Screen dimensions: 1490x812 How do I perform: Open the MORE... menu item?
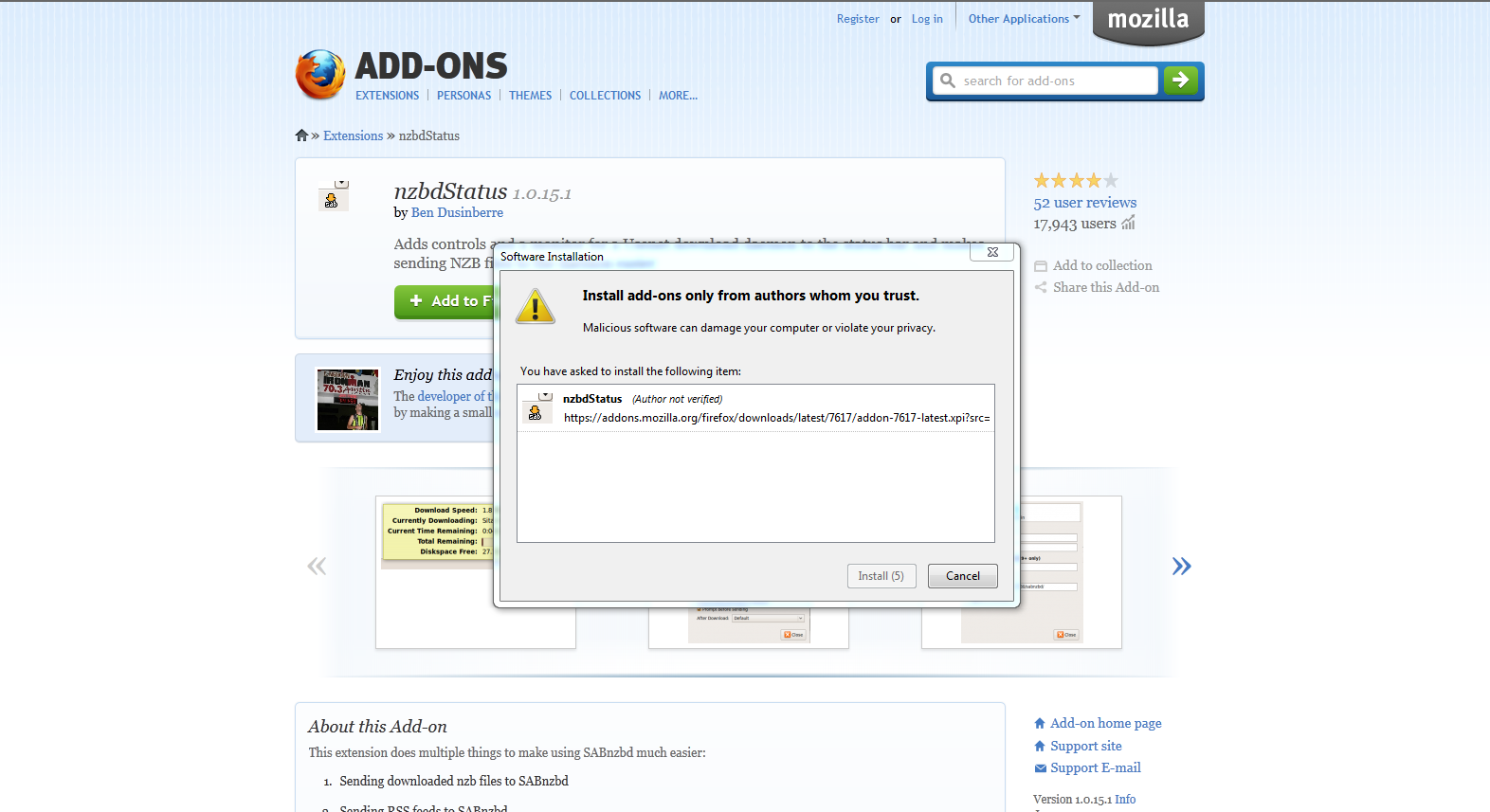click(x=678, y=96)
